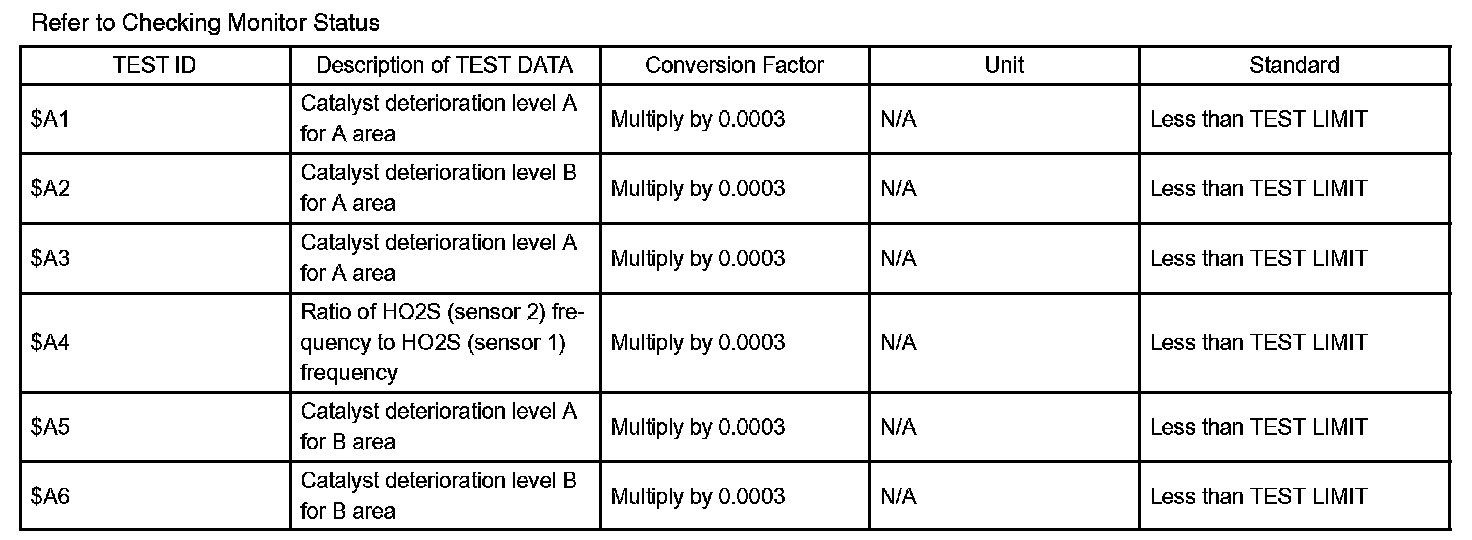1472x540 pixels.
Task: Select the $A4 test ID cell
Action: pos(155,343)
